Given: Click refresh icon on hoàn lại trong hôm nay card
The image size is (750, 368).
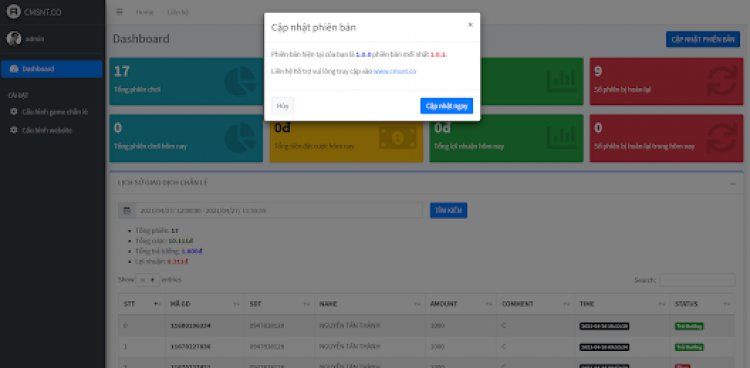Looking at the screenshot, I should coord(722,138).
